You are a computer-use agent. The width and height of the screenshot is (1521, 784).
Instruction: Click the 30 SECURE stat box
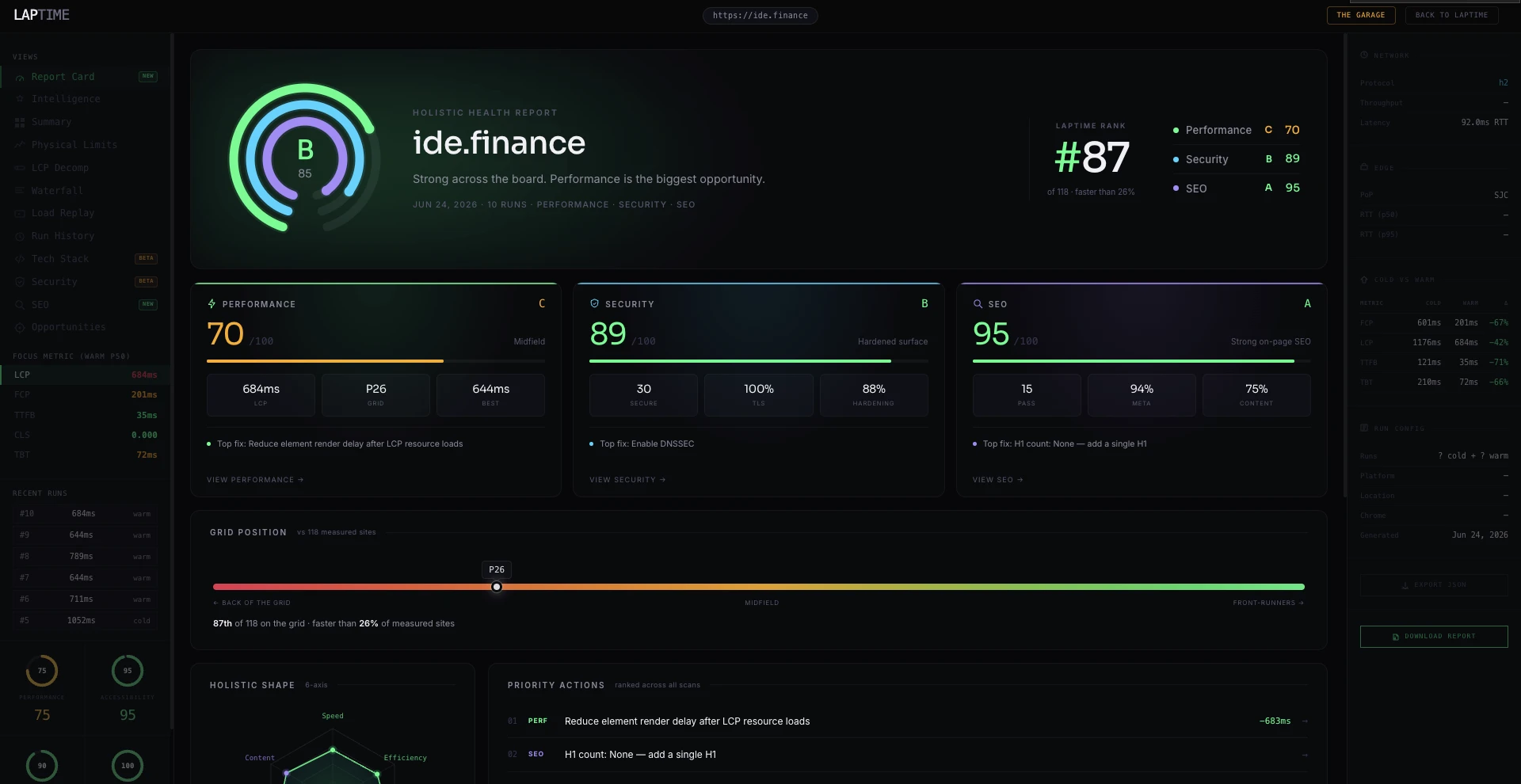(643, 395)
